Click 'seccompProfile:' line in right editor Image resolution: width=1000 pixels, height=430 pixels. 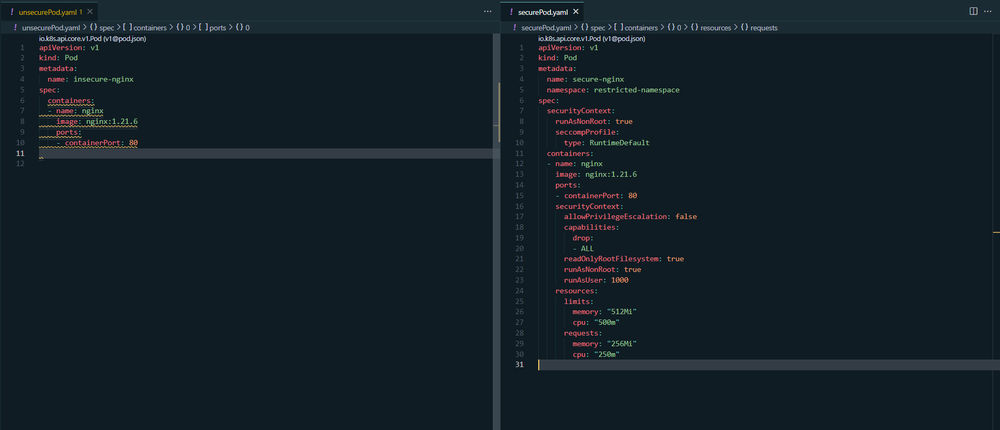(587, 132)
